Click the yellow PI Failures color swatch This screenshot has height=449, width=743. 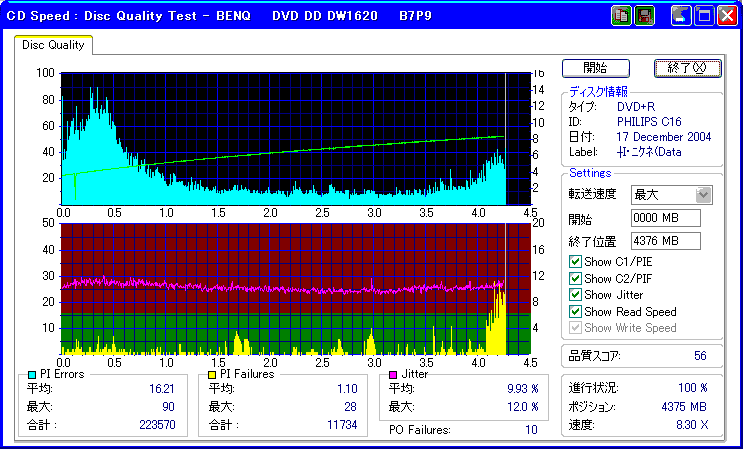pos(213,375)
